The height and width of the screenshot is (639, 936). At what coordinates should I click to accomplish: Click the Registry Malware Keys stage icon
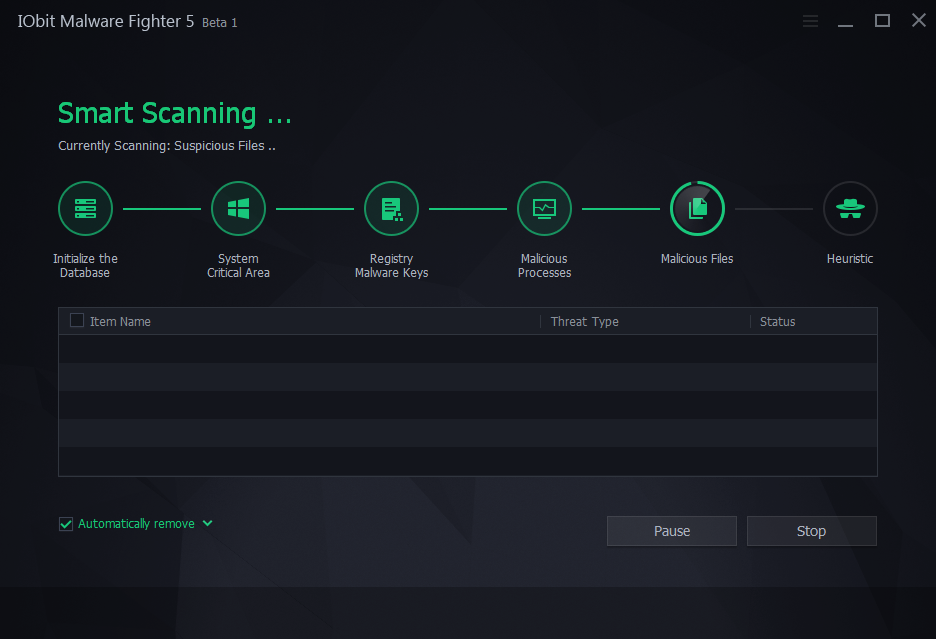pyautogui.click(x=392, y=208)
